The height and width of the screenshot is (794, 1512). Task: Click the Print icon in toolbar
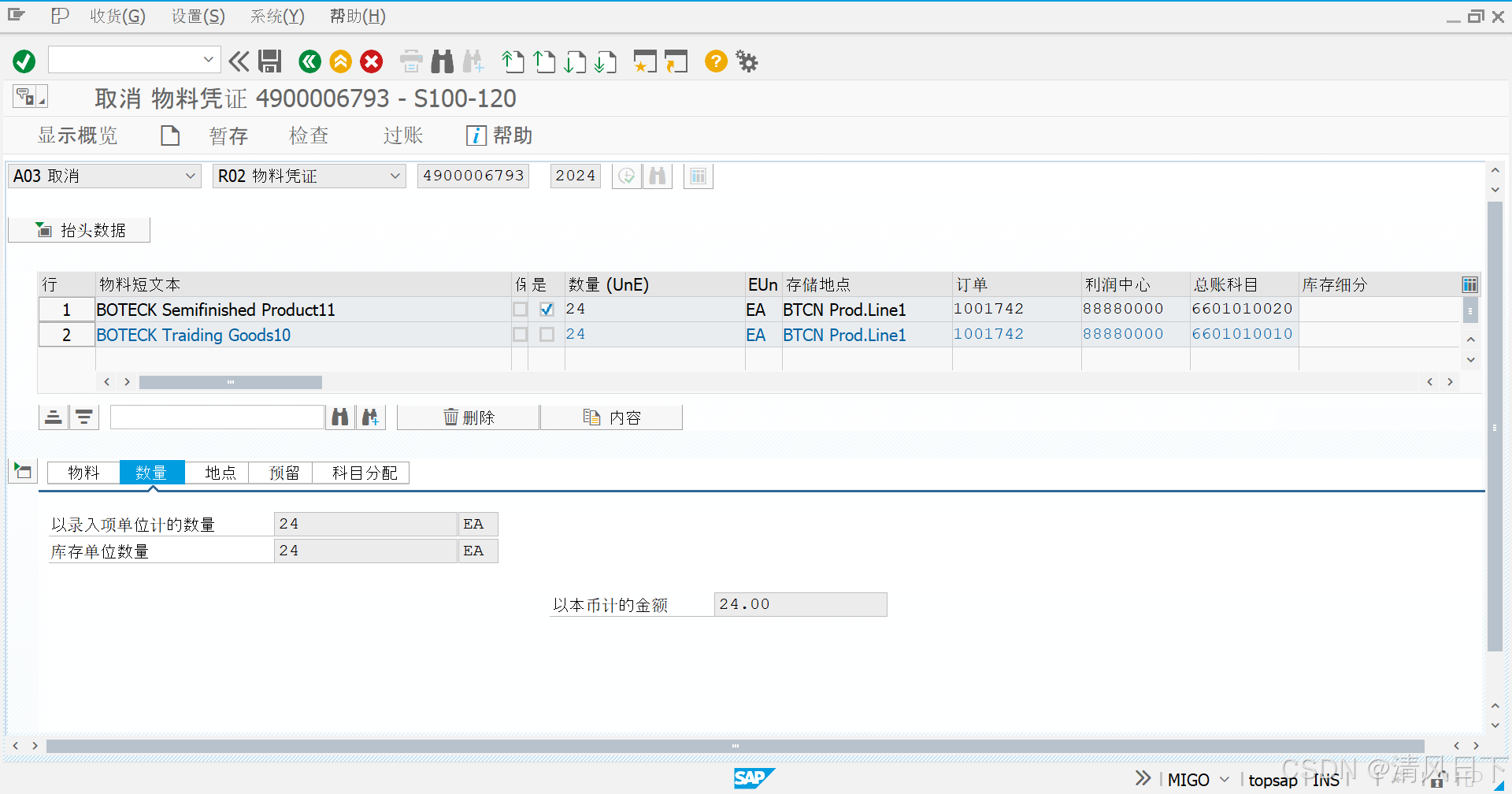click(411, 61)
